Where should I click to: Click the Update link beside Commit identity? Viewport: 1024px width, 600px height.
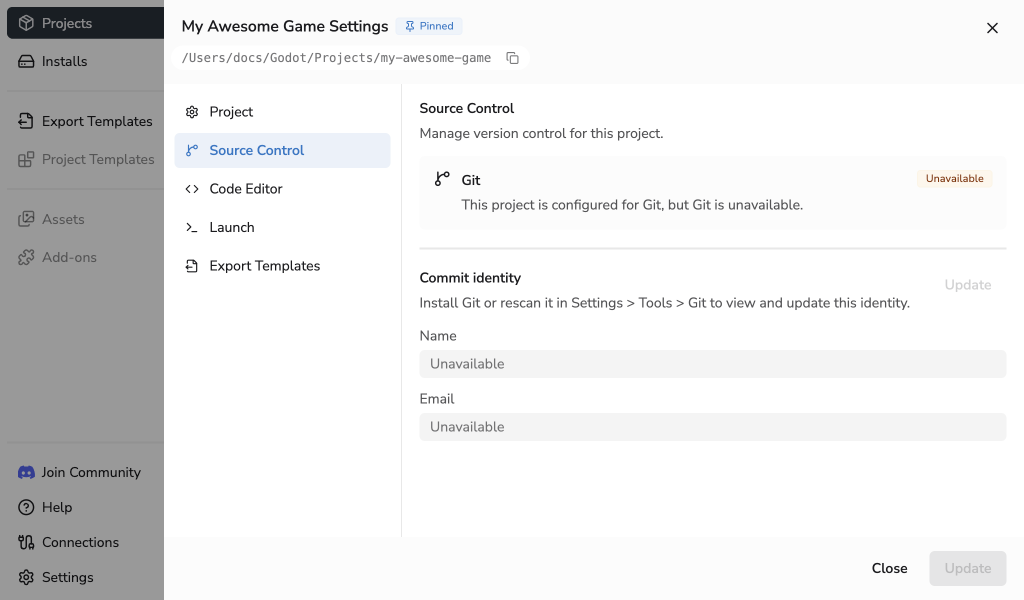pos(968,285)
